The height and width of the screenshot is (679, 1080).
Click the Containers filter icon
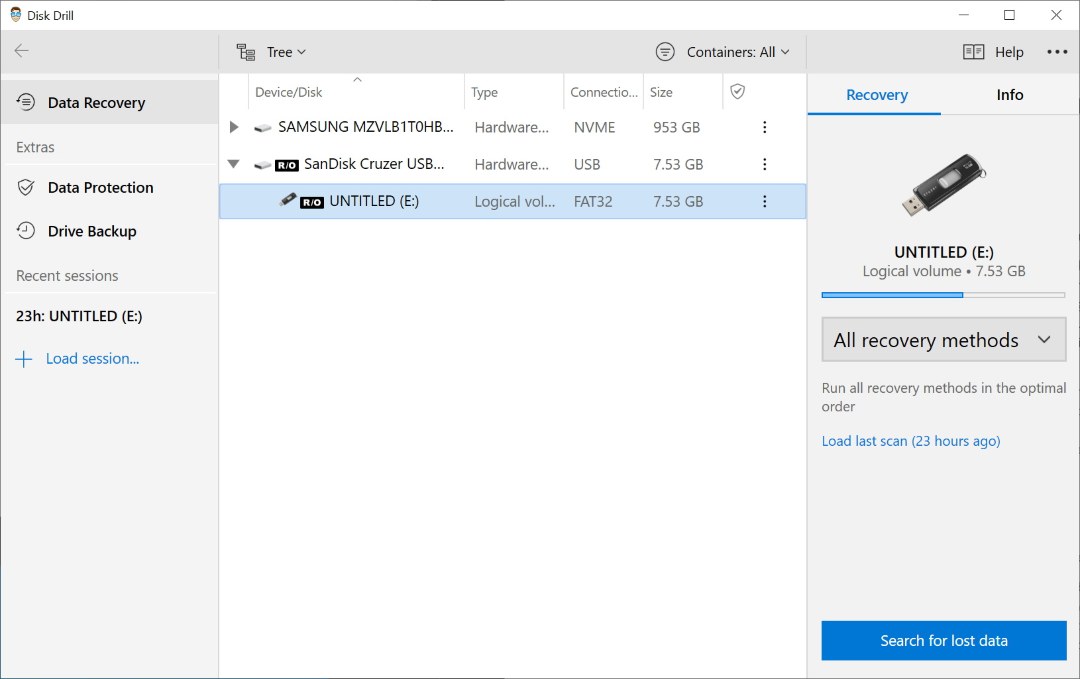tap(665, 52)
